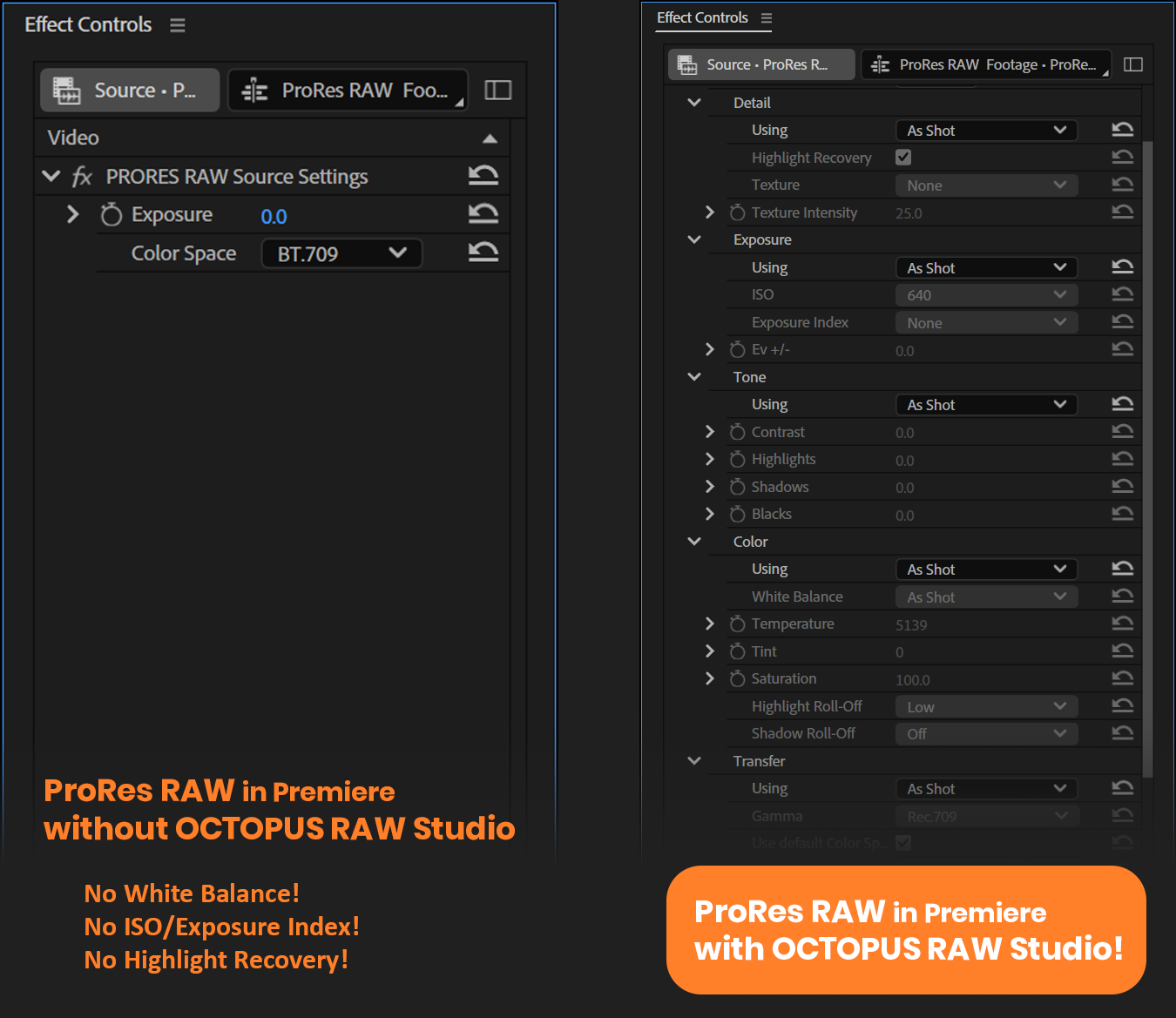Toggle animation stopwatch for Highlights
This screenshot has width=1176, height=1018.
click(737, 459)
